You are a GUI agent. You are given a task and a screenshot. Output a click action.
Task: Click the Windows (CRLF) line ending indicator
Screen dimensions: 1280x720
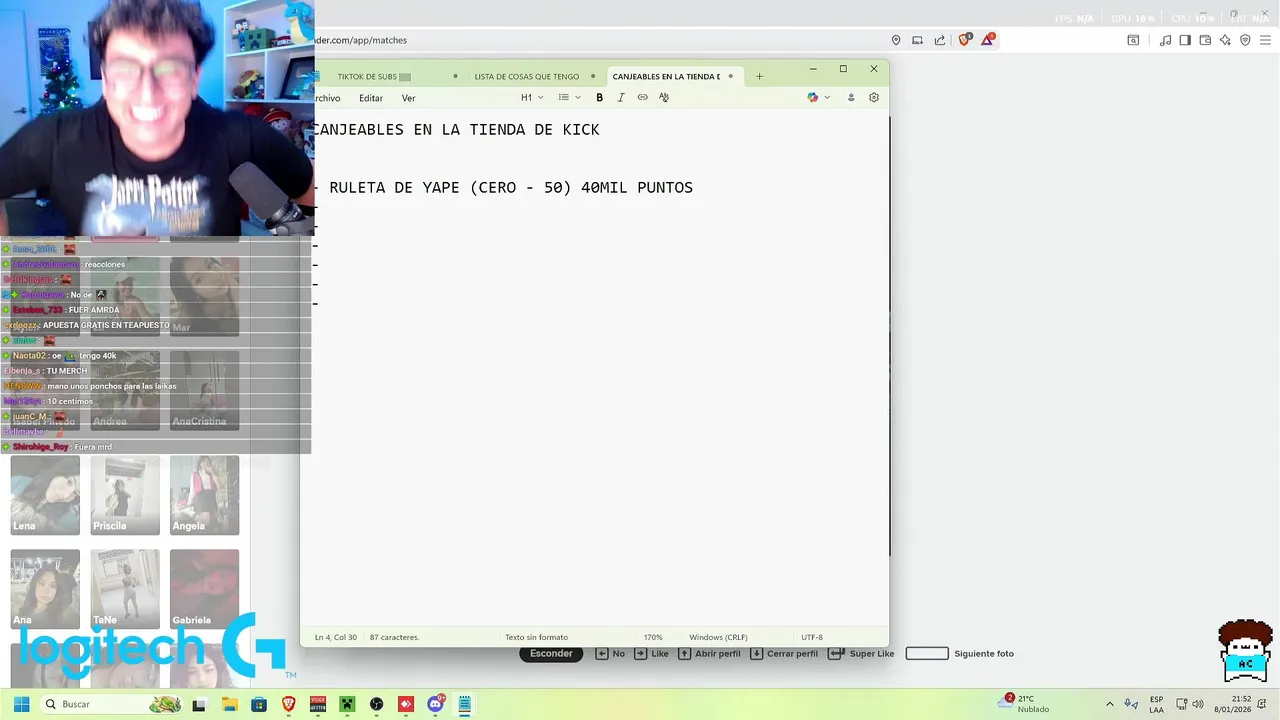(x=718, y=637)
